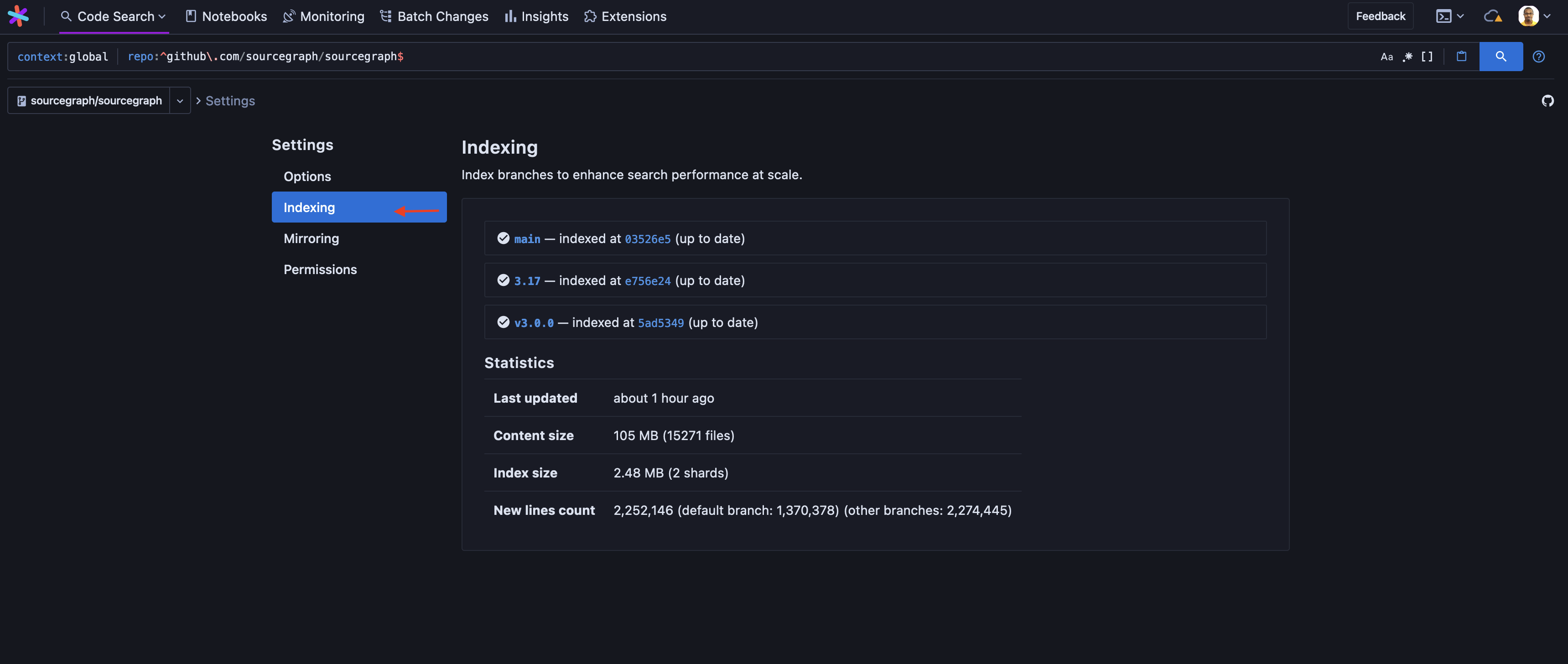
Task: Click the main branch check icon
Action: click(x=503, y=238)
